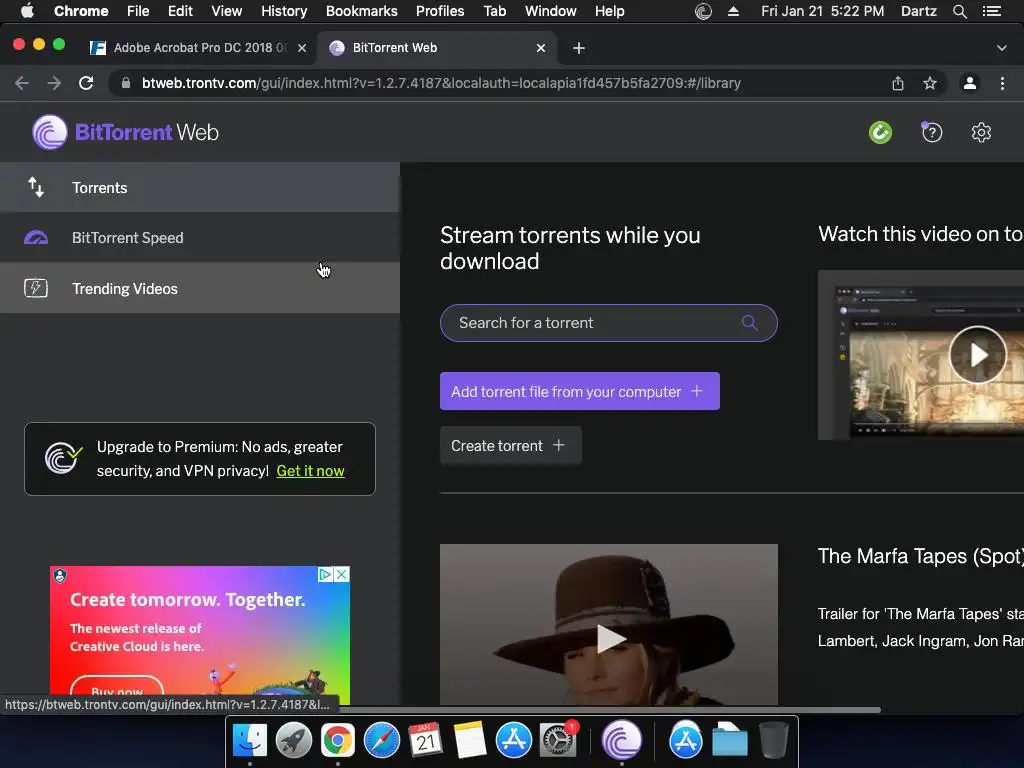
Task: Click the premium upgrade shield icon
Action: click(x=63, y=458)
